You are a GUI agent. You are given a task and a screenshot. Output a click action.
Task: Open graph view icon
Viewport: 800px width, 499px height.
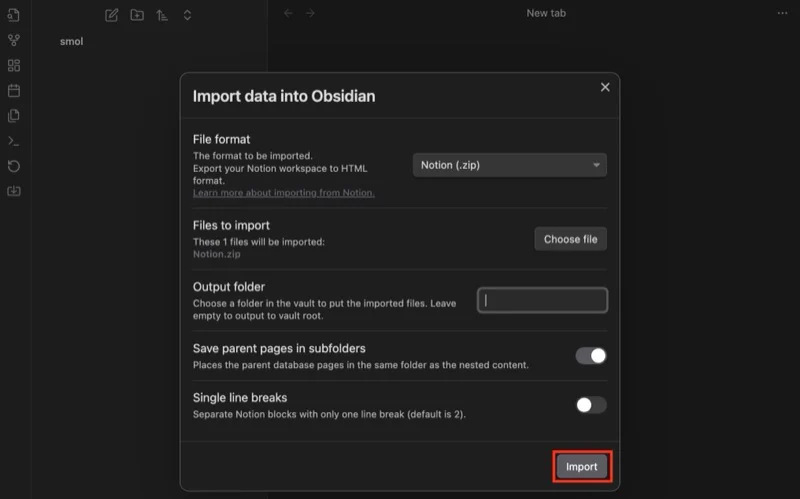pos(14,40)
